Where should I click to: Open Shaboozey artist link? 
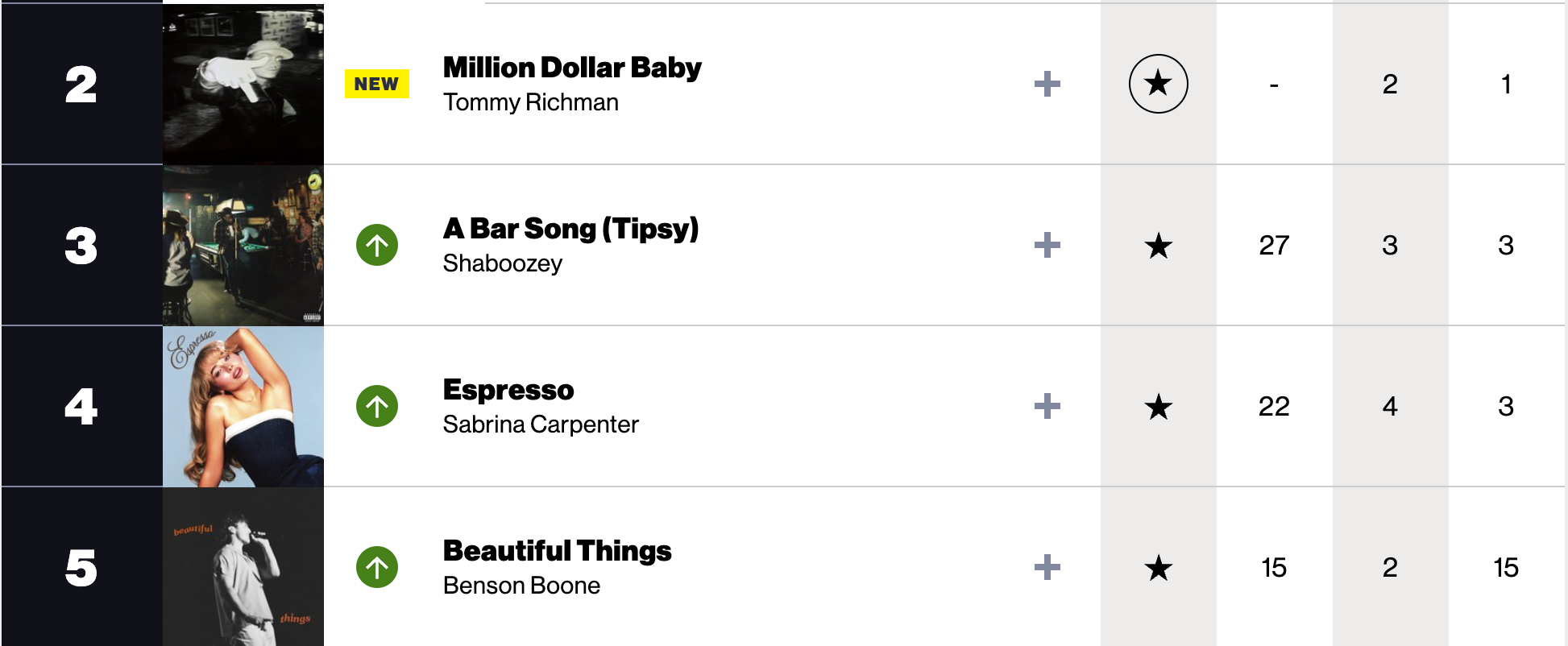click(503, 263)
